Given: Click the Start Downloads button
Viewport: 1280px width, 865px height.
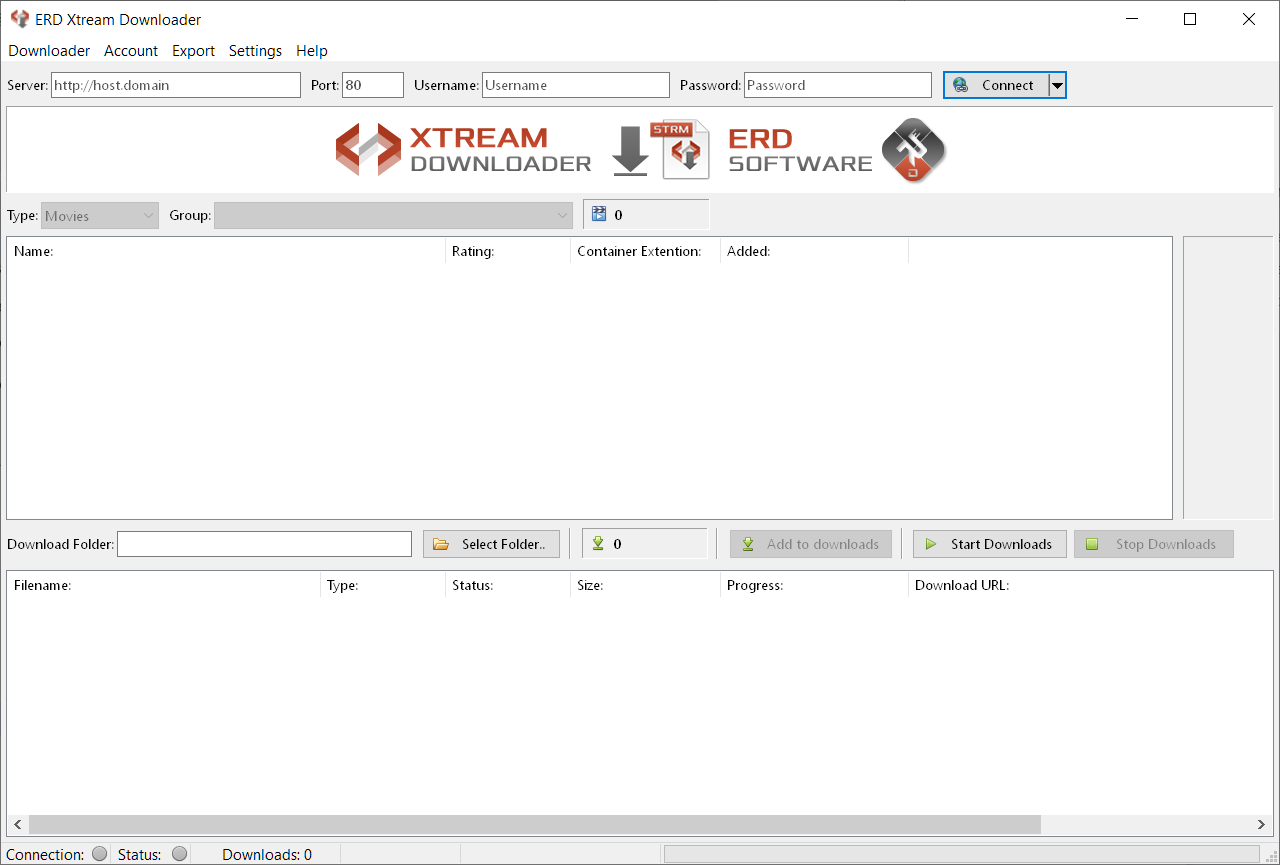Looking at the screenshot, I should point(990,544).
